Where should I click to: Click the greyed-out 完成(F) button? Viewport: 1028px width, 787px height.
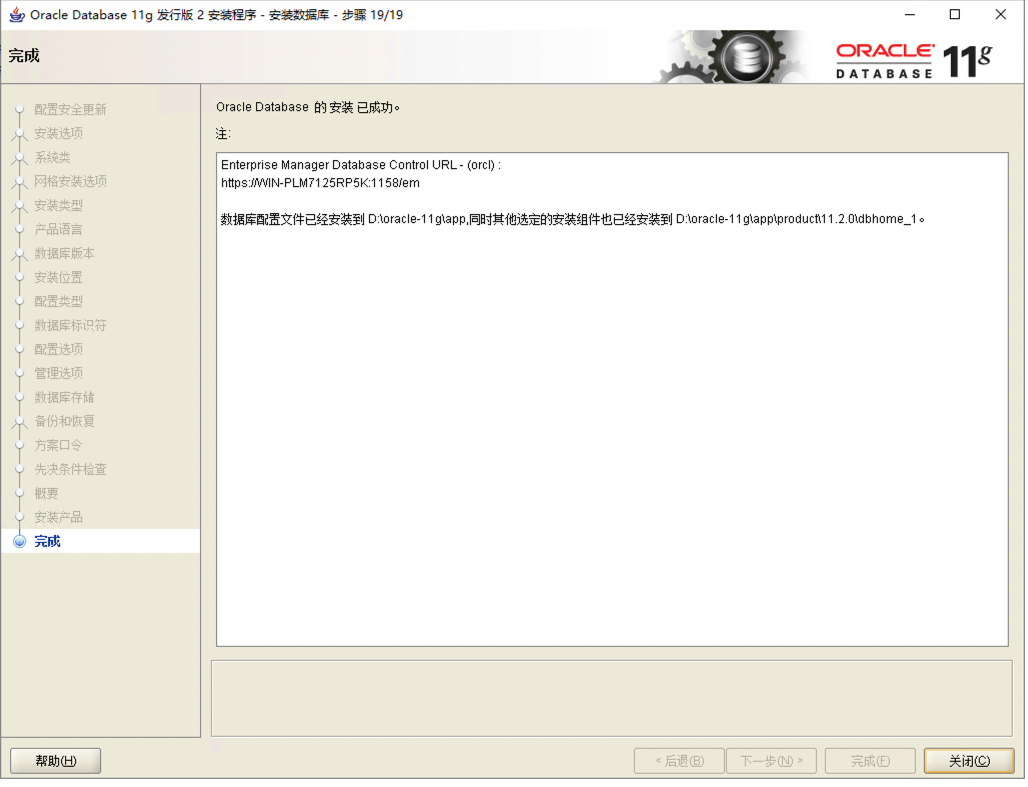click(x=869, y=761)
